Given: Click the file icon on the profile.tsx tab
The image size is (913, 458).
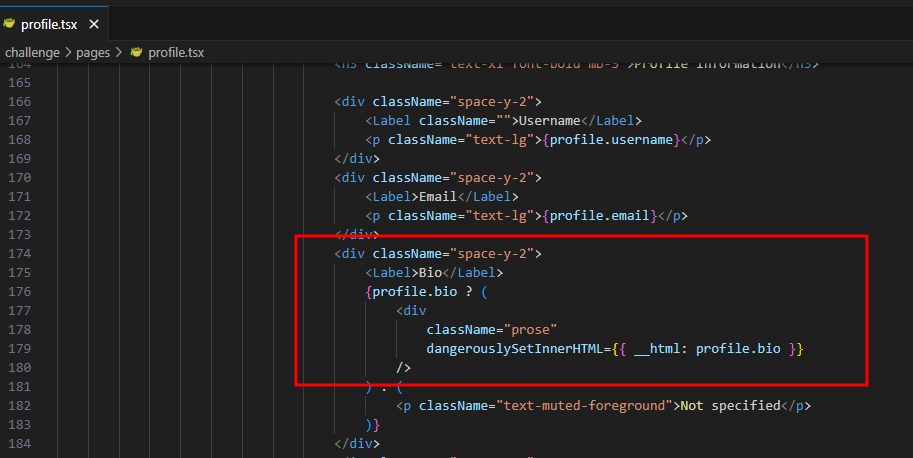Looking at the screenshot, I should tap(9, 22).
